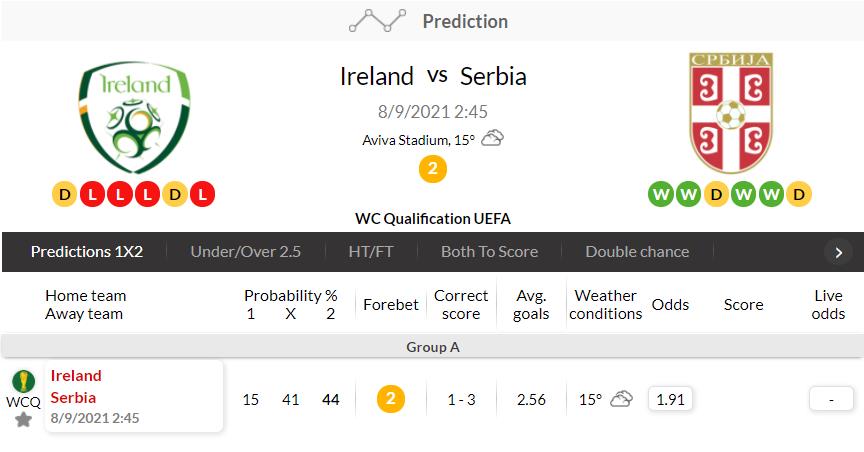Click the WCQ trophy competition icon
Screen dimensions: 864x452
[23, 381]
